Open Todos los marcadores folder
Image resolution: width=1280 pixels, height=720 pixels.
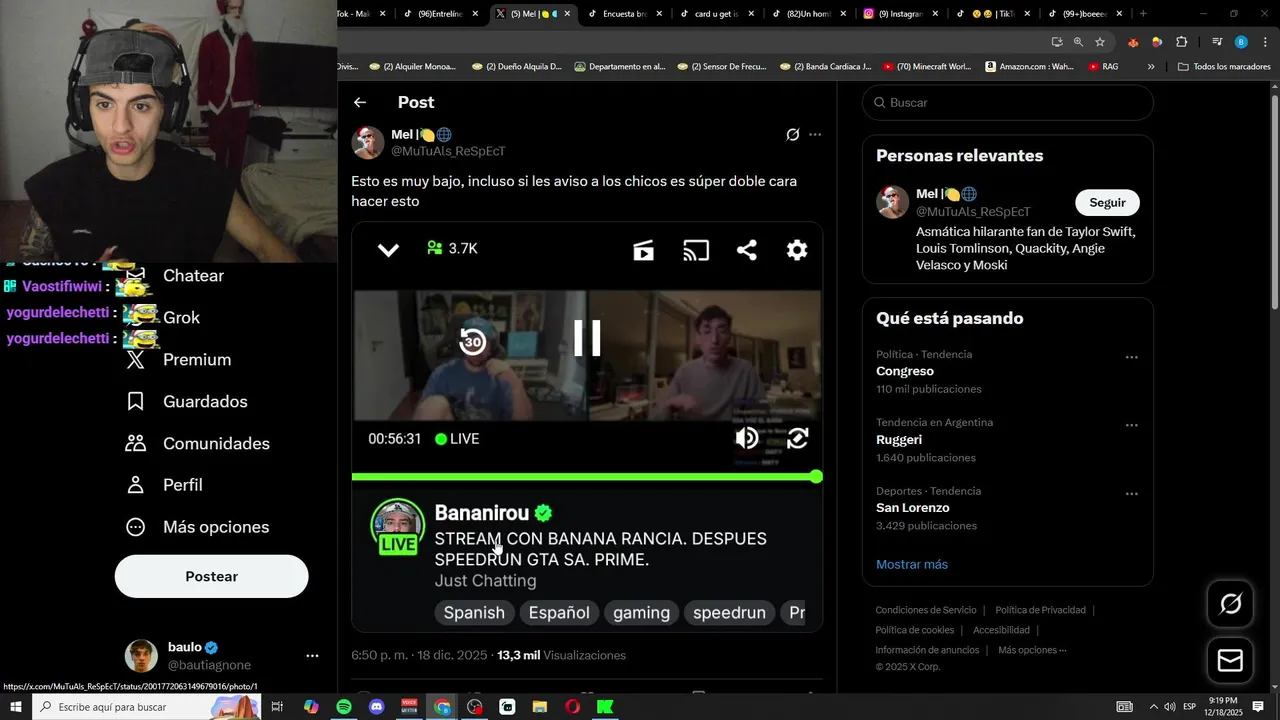point(1224,67)
